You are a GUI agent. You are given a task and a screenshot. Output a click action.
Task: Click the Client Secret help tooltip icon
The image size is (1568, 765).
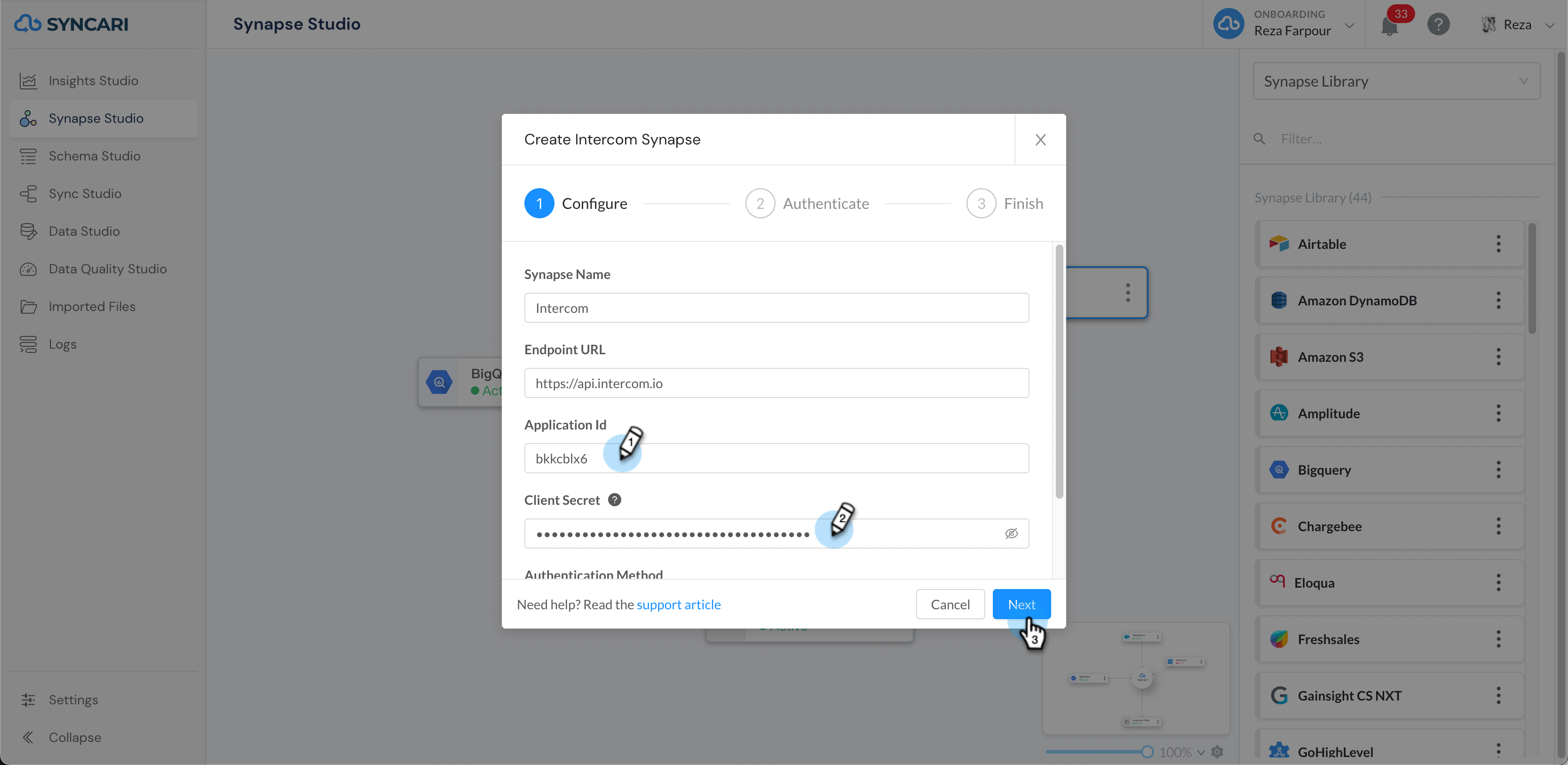click(x=615, y=500)
